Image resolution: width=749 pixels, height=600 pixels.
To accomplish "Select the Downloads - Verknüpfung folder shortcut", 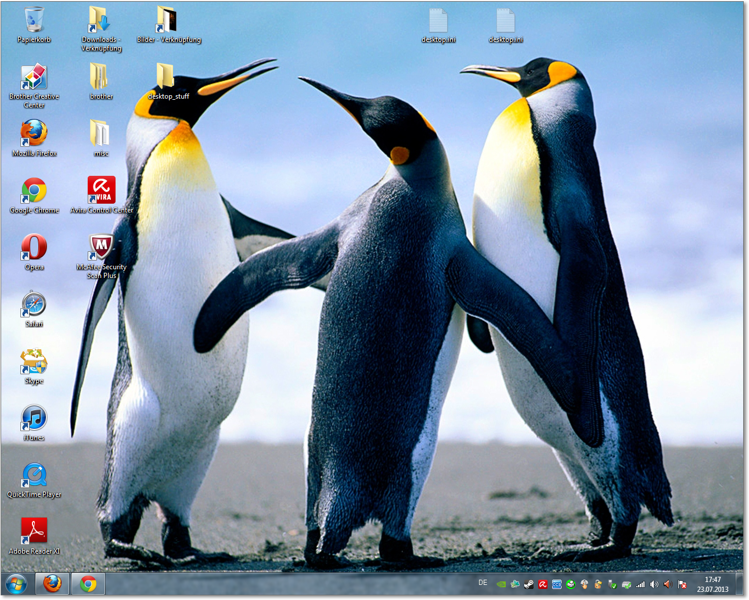I will click(x=100, y=20).
